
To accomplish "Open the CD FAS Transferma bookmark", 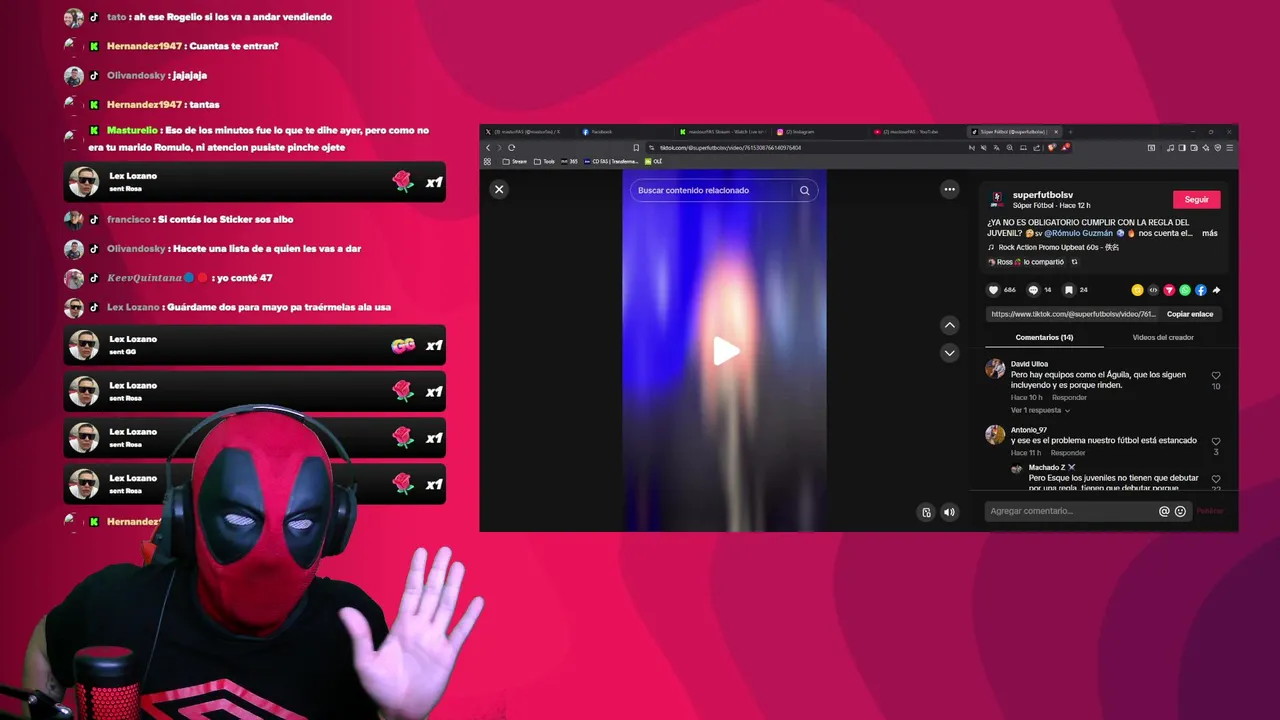I will [611, 161].
